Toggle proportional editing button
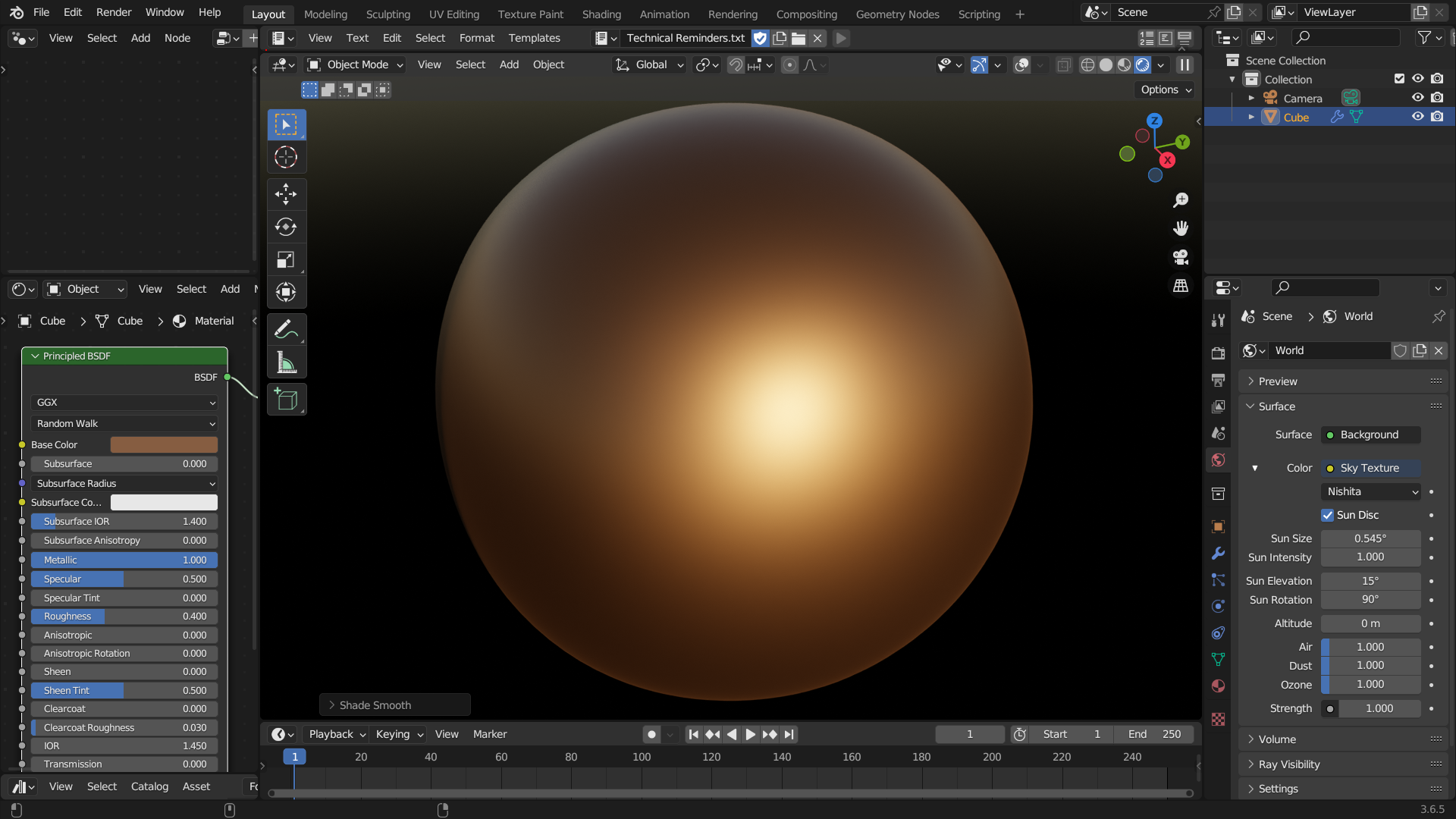 789,65
